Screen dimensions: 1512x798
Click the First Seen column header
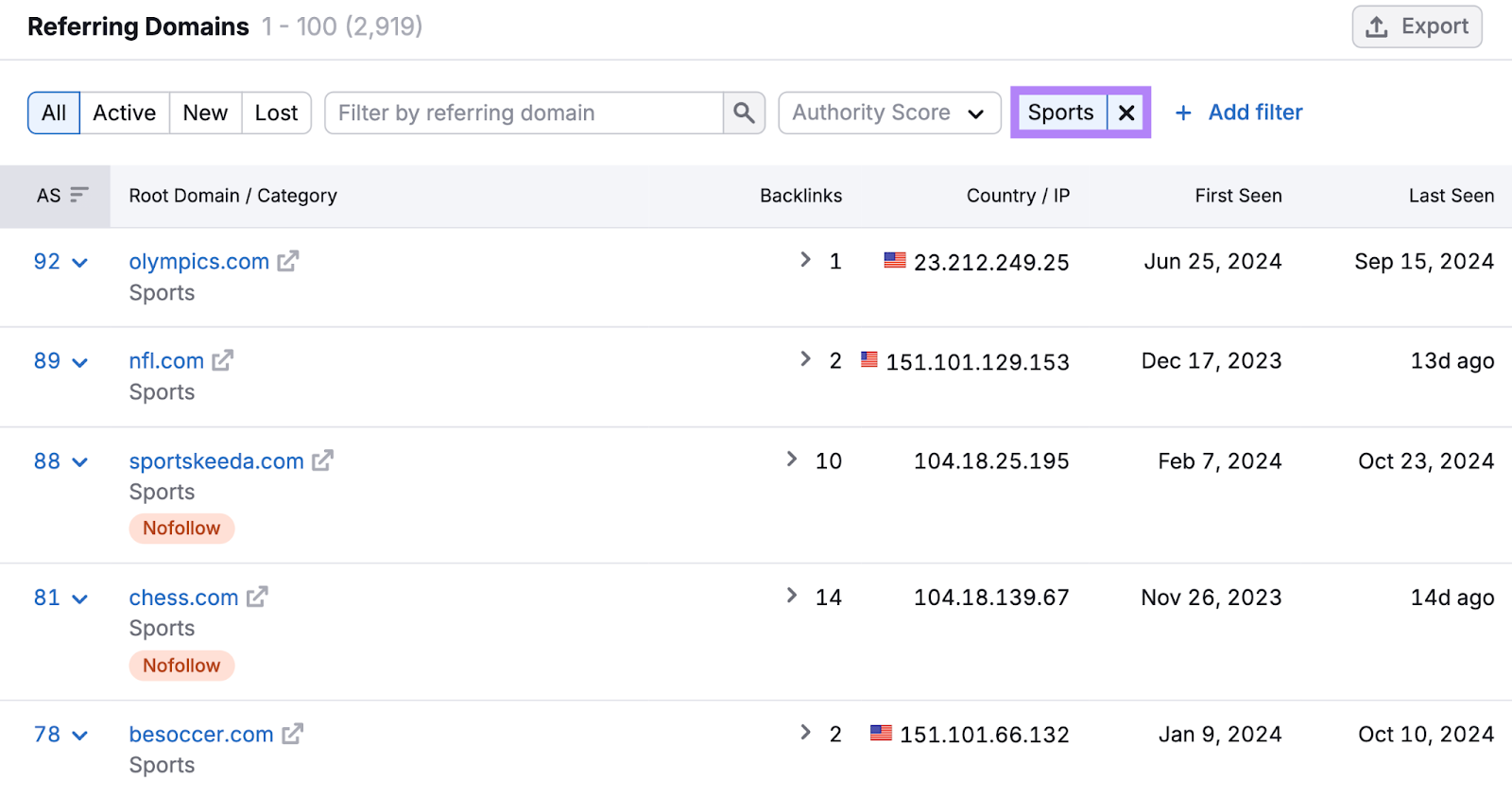pyautogui.click(x=1238, y=196)
